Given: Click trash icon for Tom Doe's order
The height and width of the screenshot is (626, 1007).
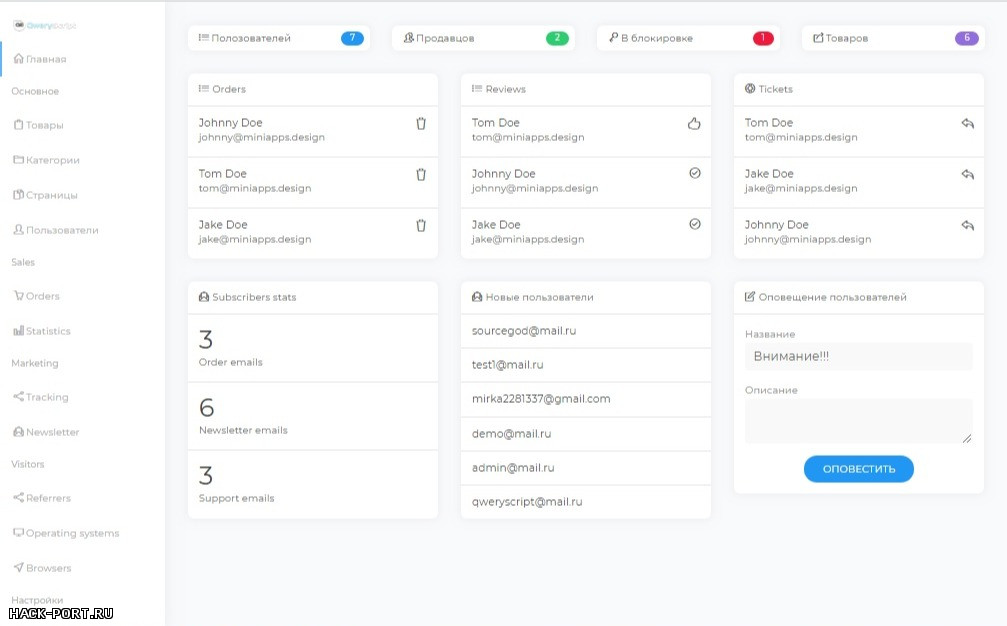Looking at the screenshot, I should (421, 174).
